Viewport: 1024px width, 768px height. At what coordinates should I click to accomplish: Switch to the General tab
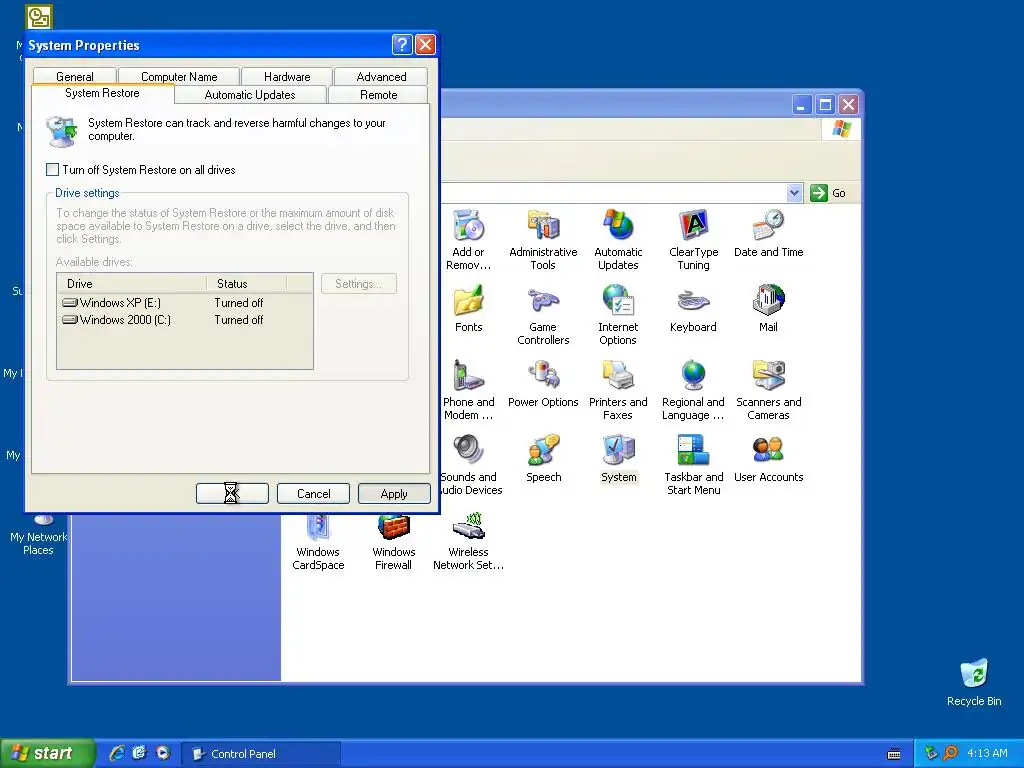tap(74, 76)
